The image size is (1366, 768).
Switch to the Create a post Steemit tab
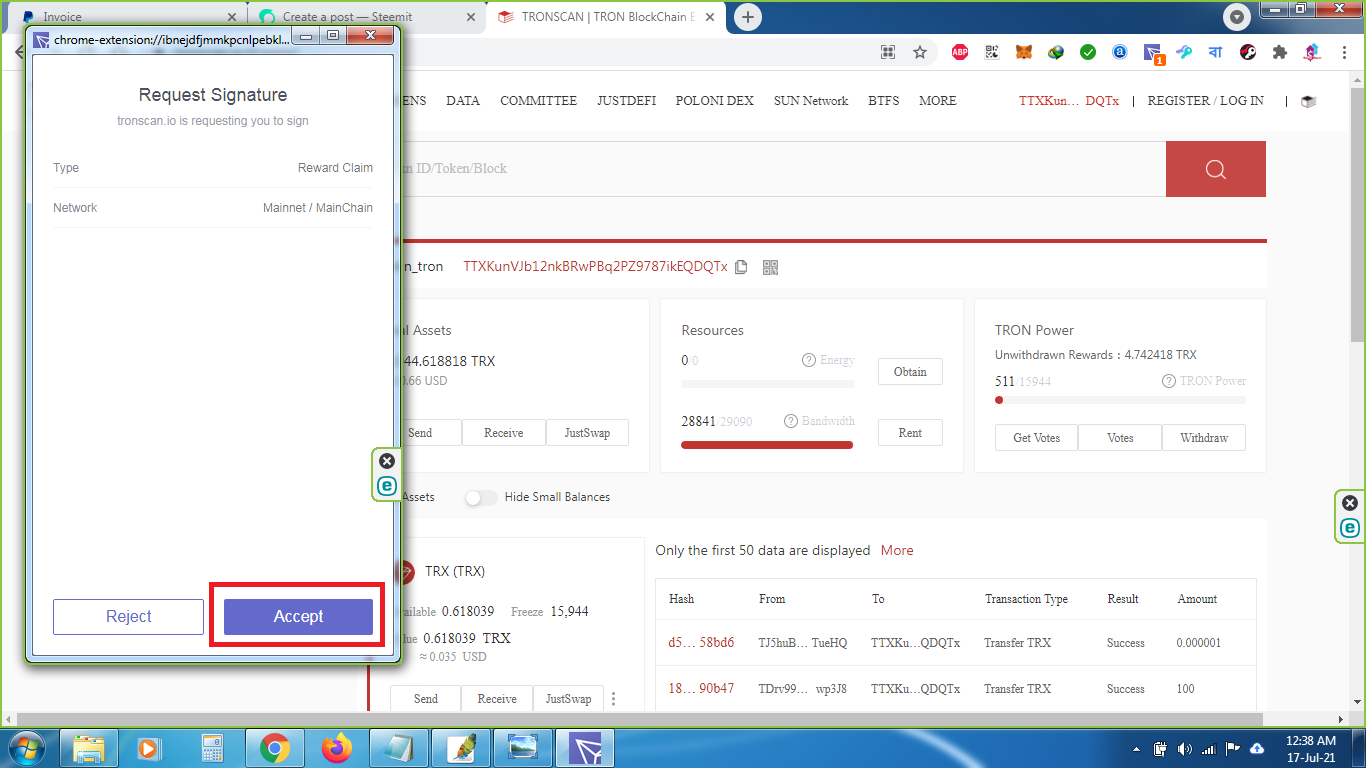[x=366, y=17]
